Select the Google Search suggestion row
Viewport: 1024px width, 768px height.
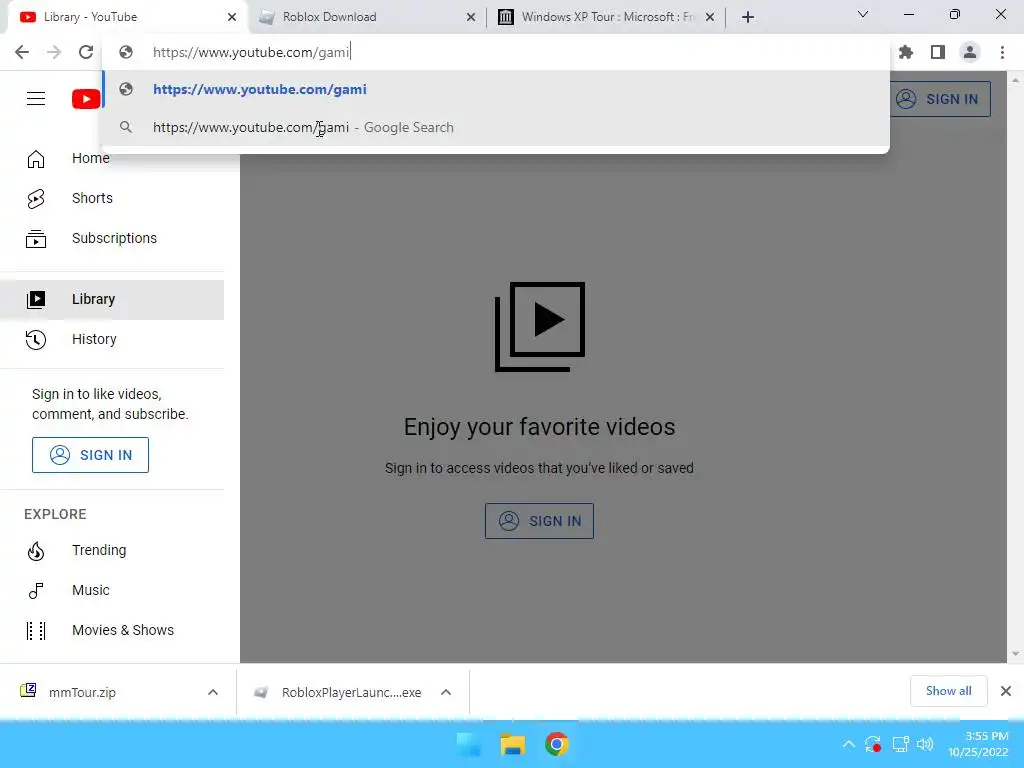pyautogui.click(x=496, y=127)
